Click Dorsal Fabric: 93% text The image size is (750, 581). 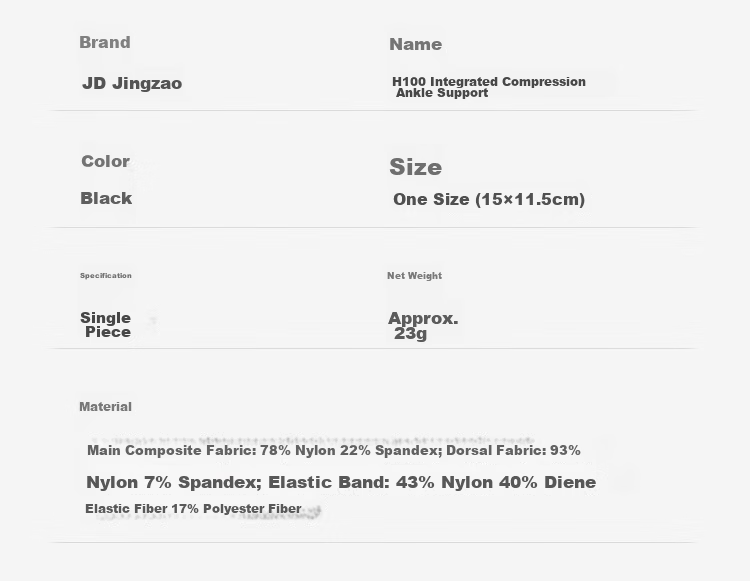pos(513,450)
